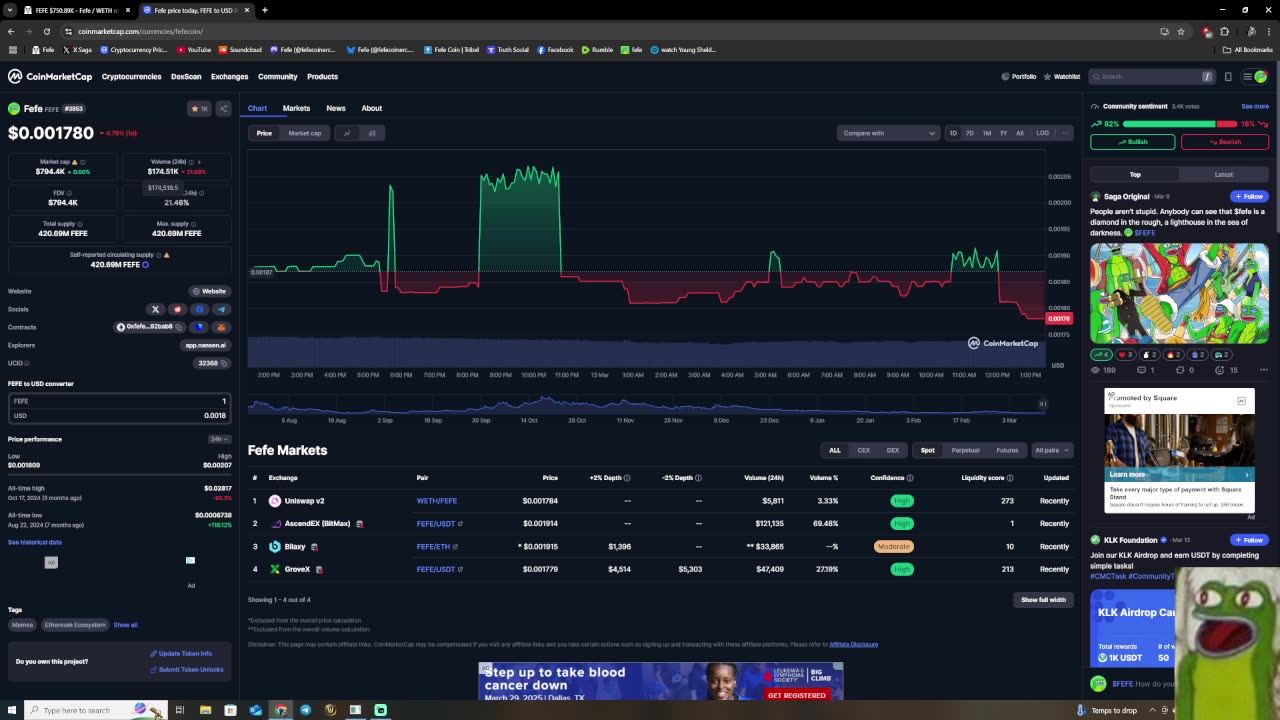Click the browser bookmark star icon
This screenshot has width=1280, height=720.
1181,31
